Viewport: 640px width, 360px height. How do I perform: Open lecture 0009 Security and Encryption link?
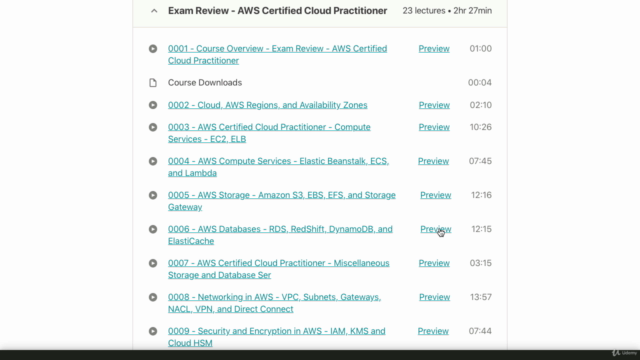[x=277, y=337]
